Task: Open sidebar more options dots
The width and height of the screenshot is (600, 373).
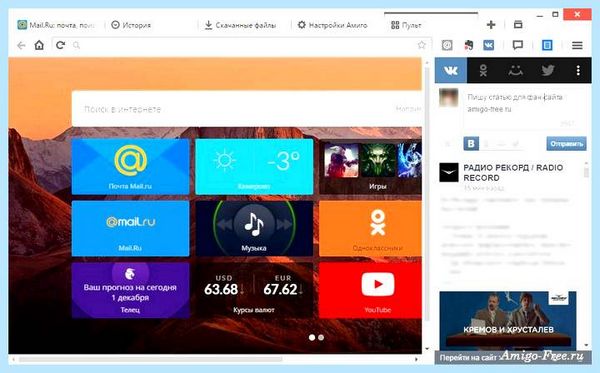Action: point(578,70)
